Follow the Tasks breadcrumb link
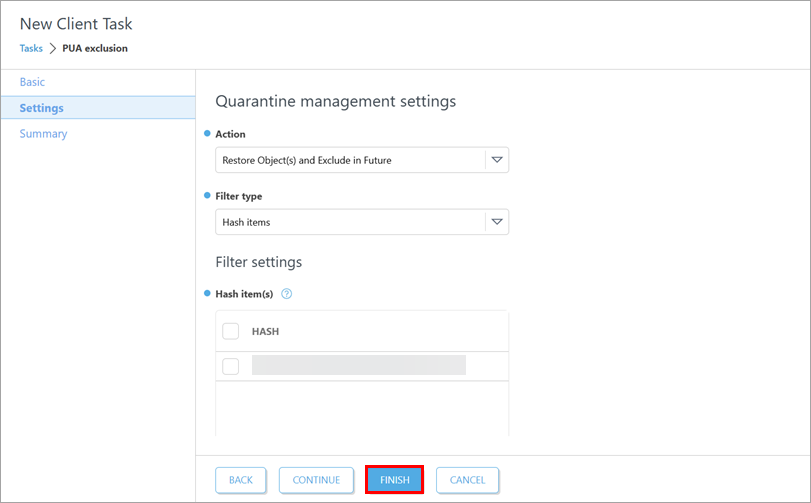 tap(31, 48)
